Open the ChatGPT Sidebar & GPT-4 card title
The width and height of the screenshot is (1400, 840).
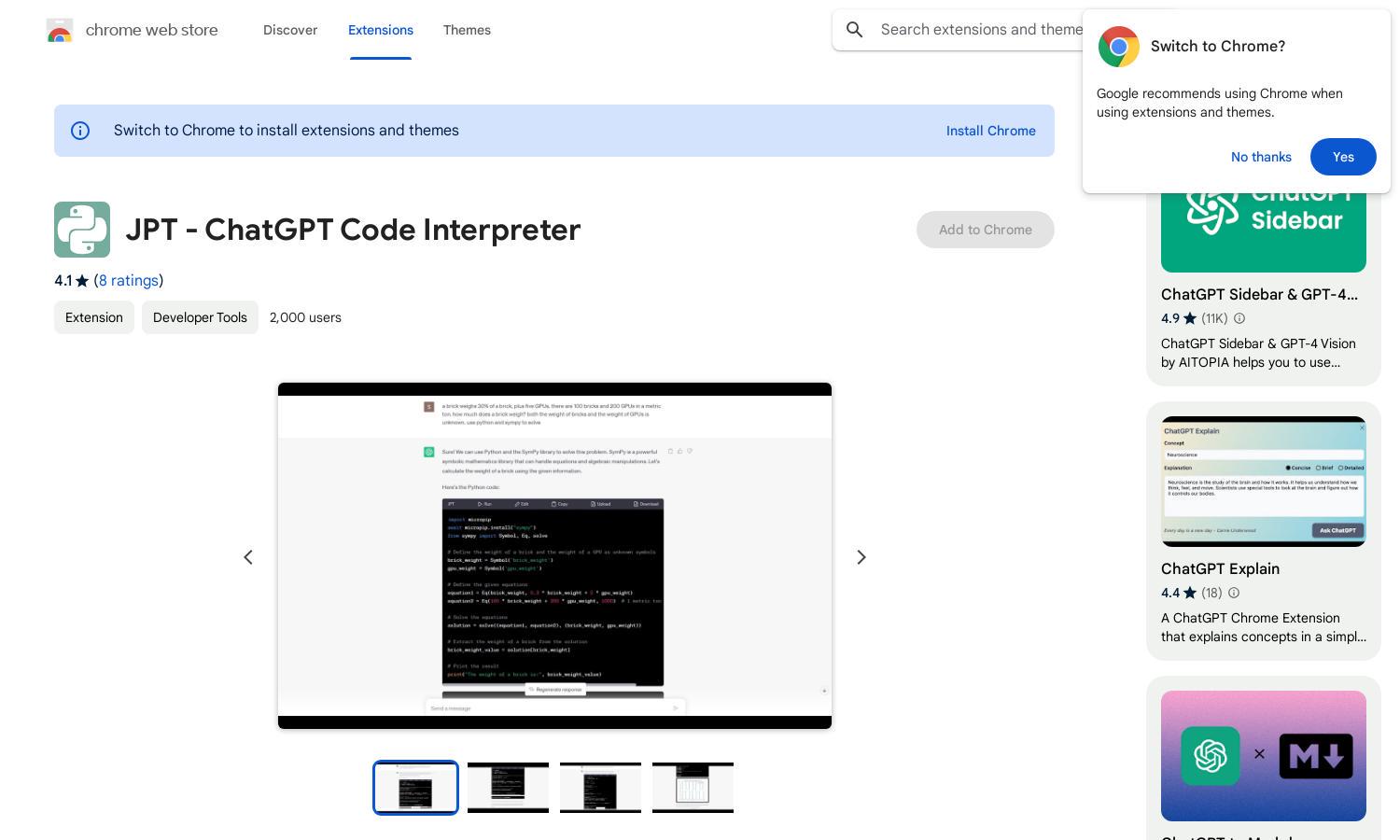1259,294
